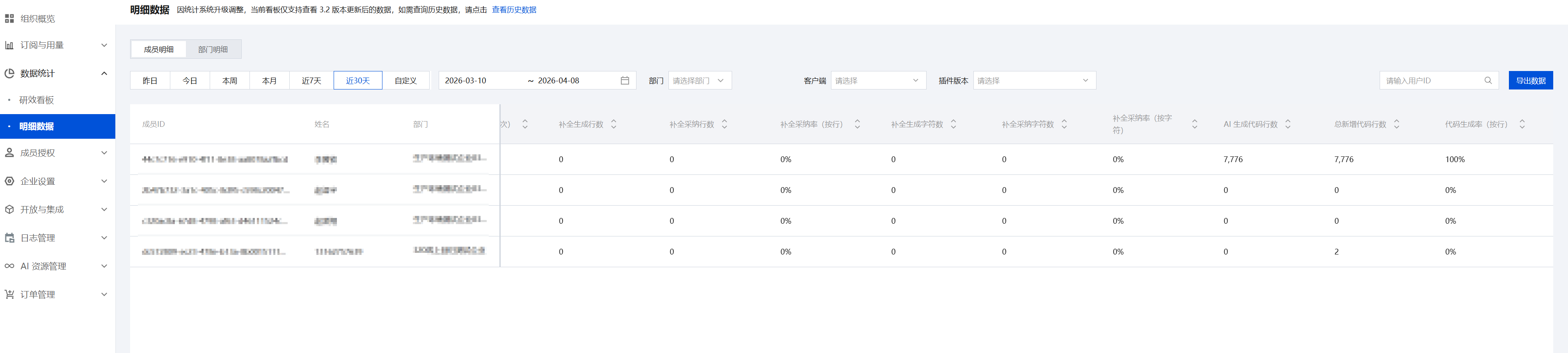Open the 客户端 dropdown
This screenshot has width=1568, height=353.
[x=877, y=80]
